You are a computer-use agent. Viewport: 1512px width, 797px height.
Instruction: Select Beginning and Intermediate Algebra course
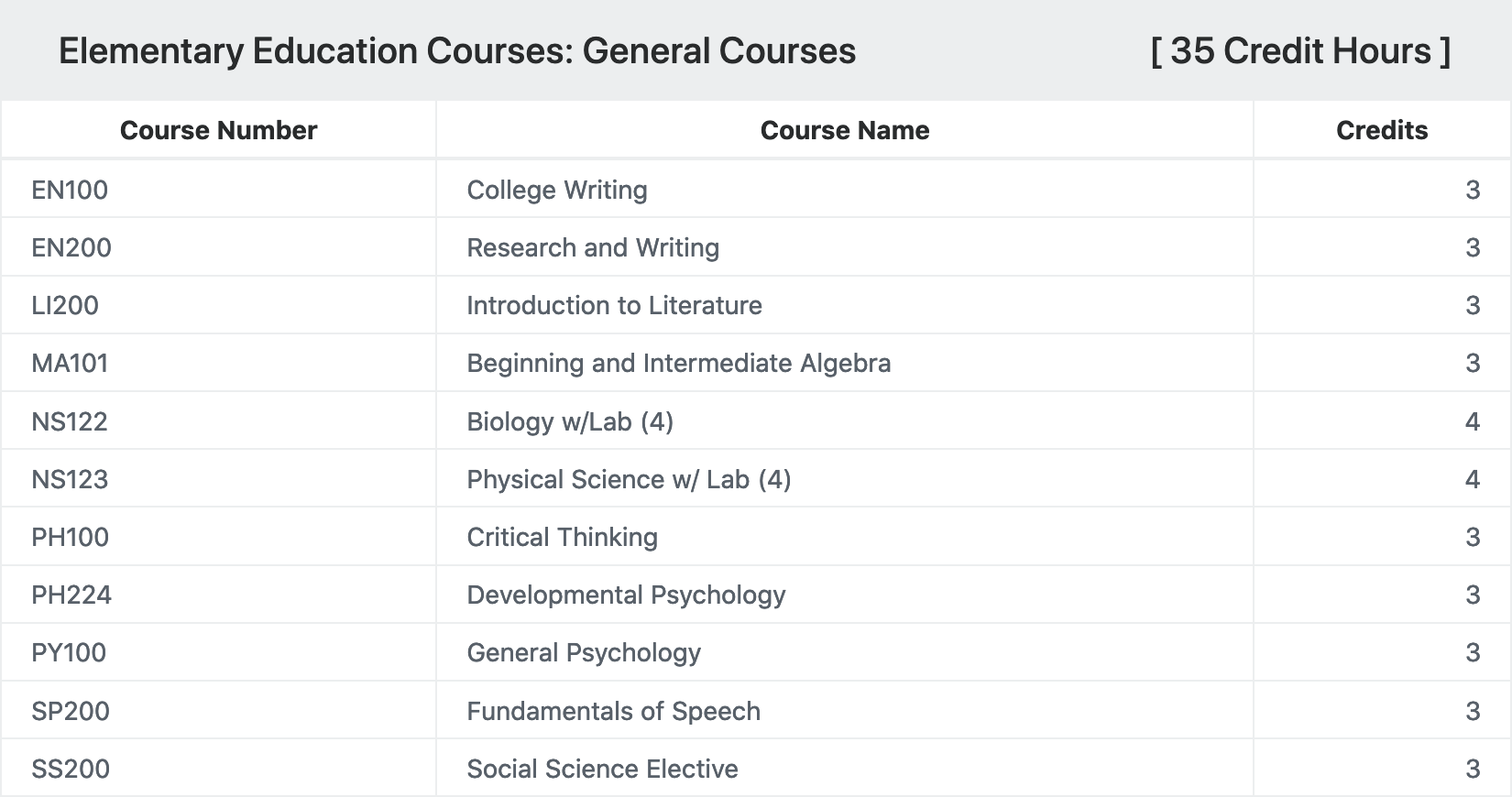click(679, 364)
